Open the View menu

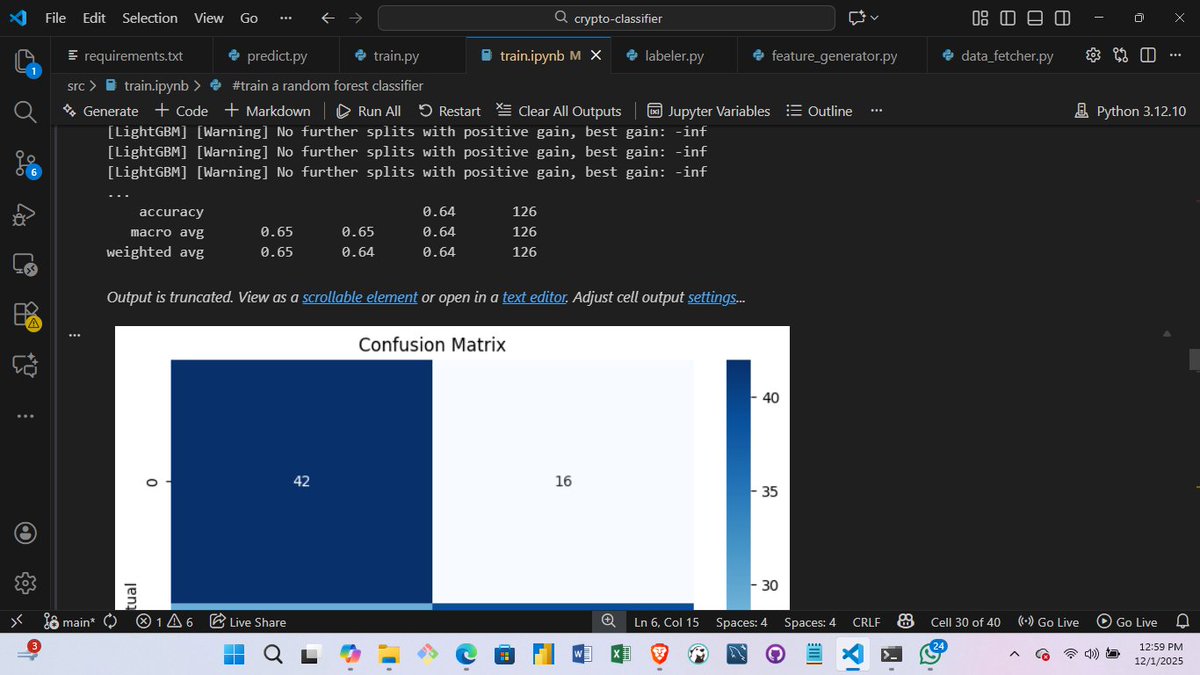click(208, 18)
